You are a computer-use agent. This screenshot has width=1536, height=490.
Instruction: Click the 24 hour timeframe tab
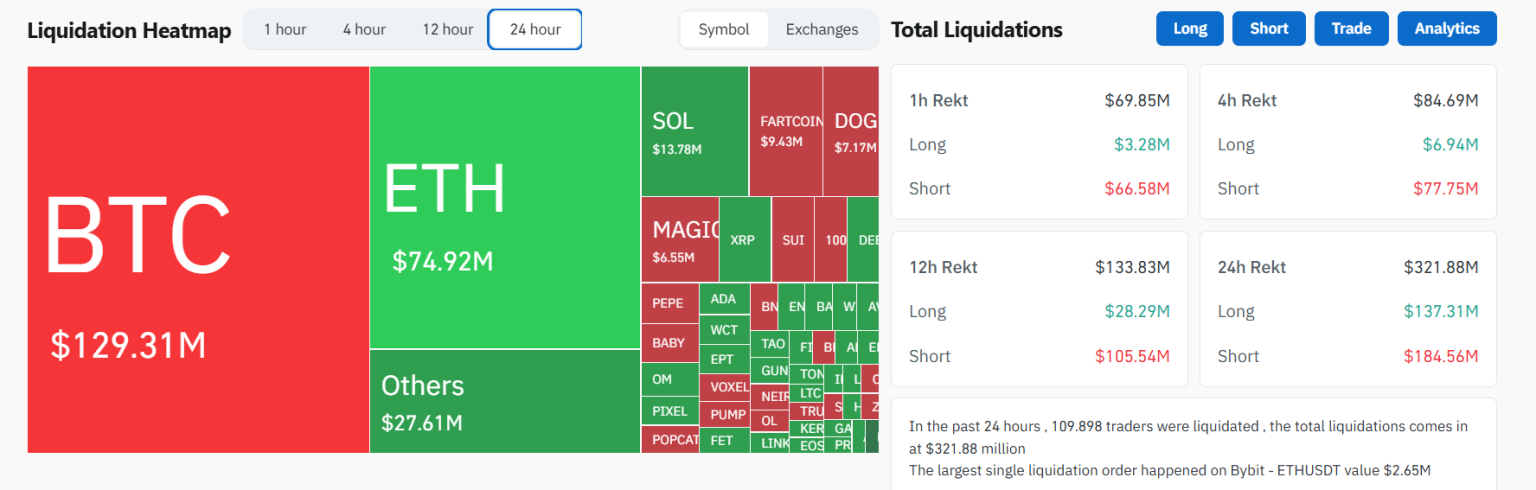click(x=535, y=30)
